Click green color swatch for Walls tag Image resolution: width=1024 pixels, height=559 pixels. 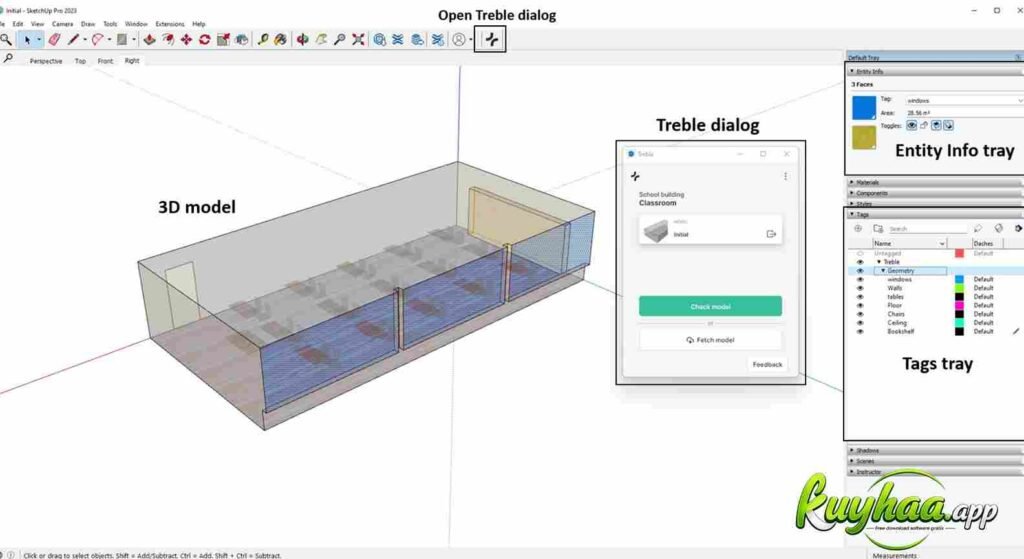point(959,288)
